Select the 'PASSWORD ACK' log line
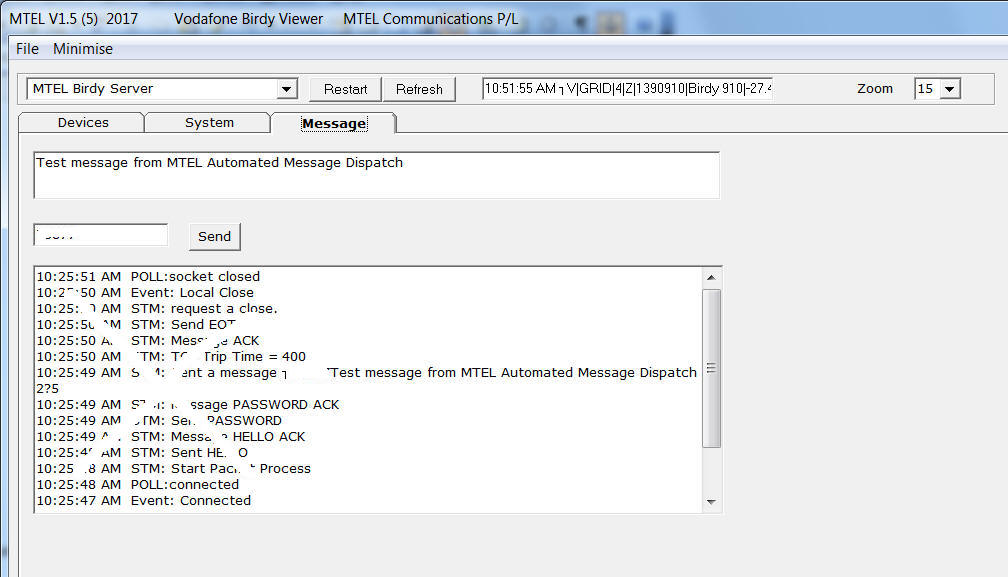 (x=188, y=405)
